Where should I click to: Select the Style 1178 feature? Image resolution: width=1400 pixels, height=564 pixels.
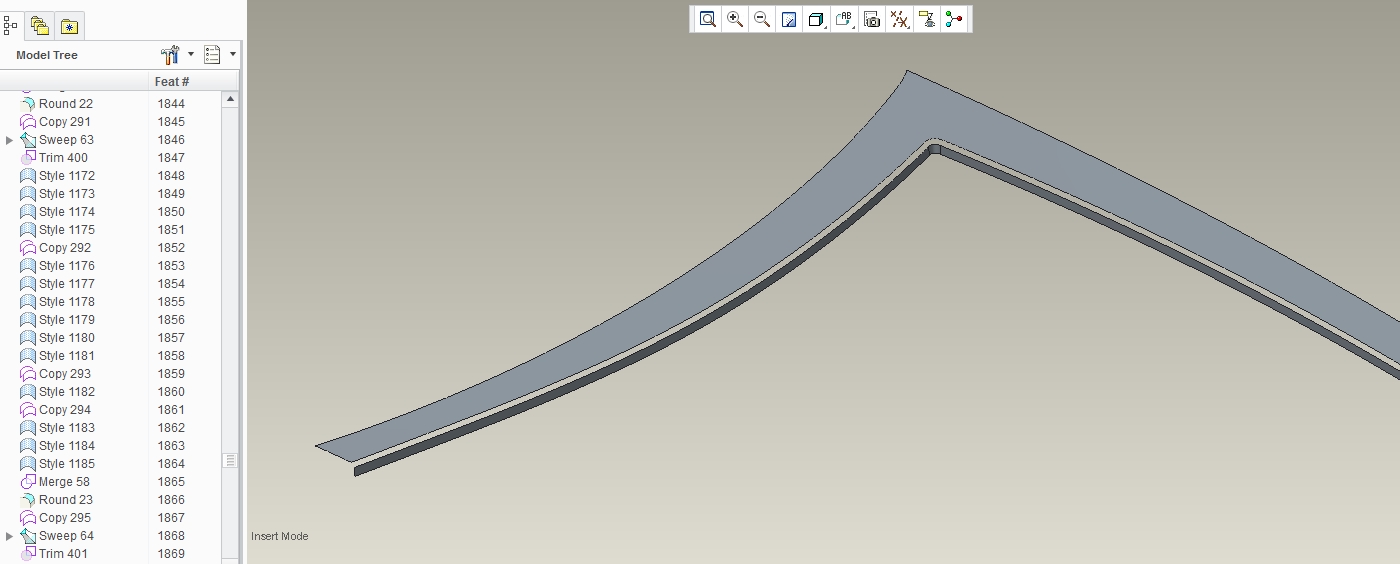coord(67,302)
